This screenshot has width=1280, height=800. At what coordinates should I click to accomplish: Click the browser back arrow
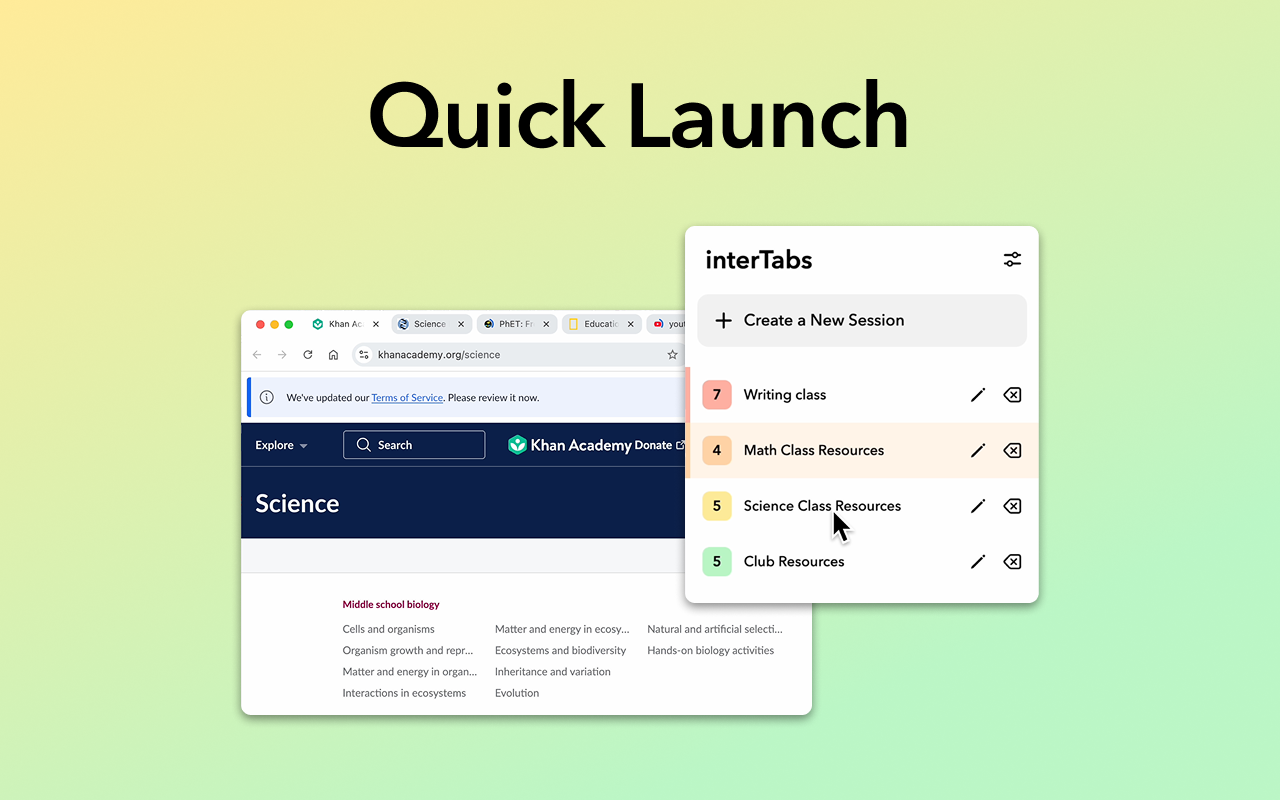pos(256,354)
